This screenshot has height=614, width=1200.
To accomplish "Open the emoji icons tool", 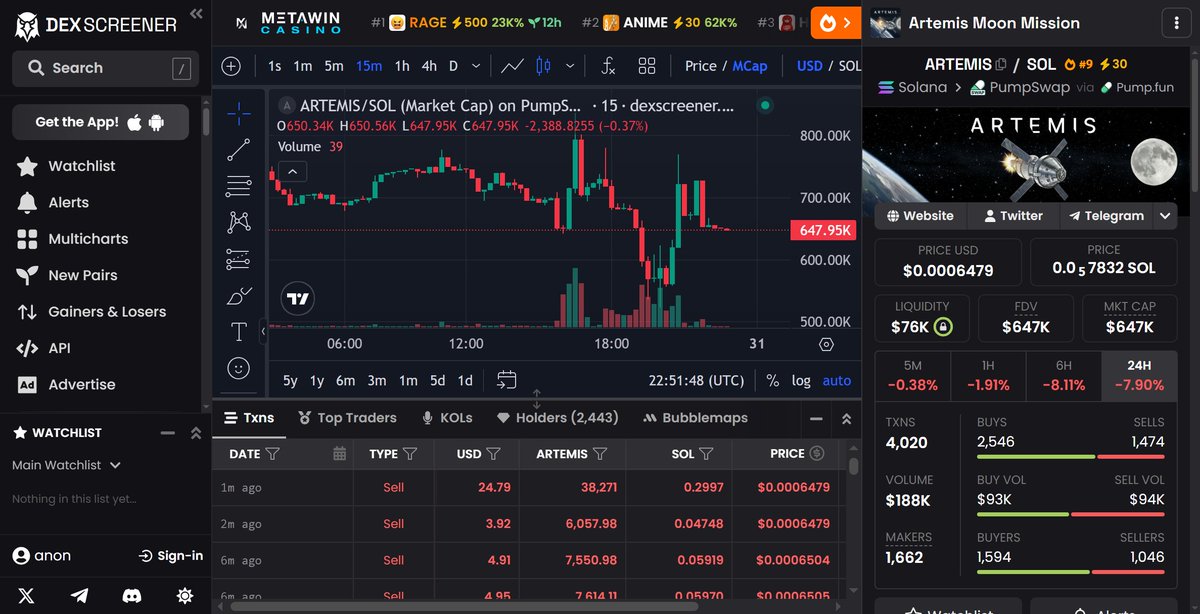I will click(x=238, y=368).
